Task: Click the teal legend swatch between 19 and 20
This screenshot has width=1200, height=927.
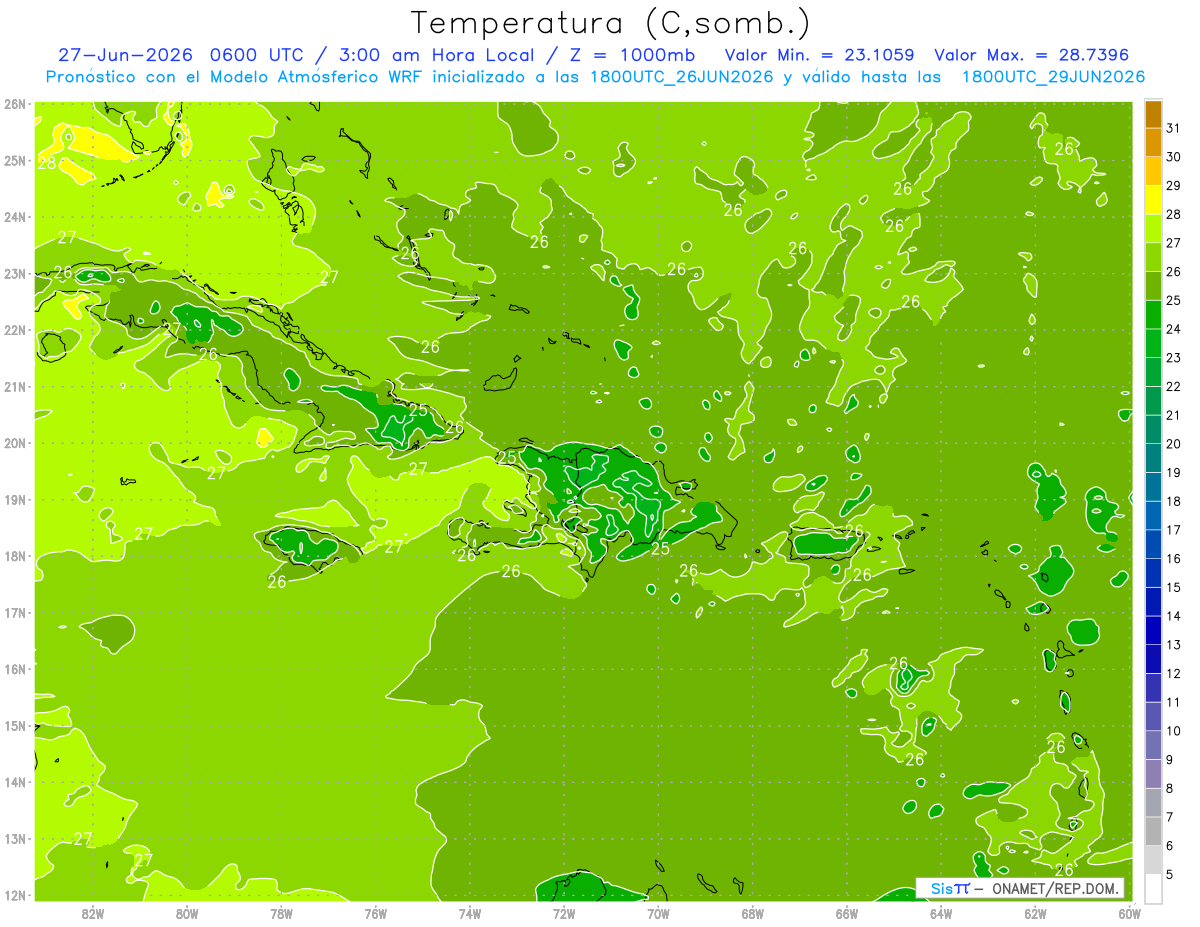Action: [x=1153, y=459]
